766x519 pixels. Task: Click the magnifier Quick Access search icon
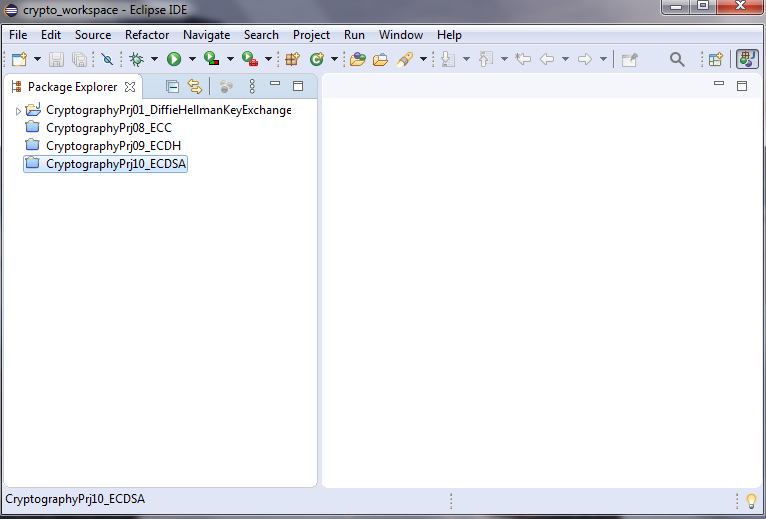(677, 59)
